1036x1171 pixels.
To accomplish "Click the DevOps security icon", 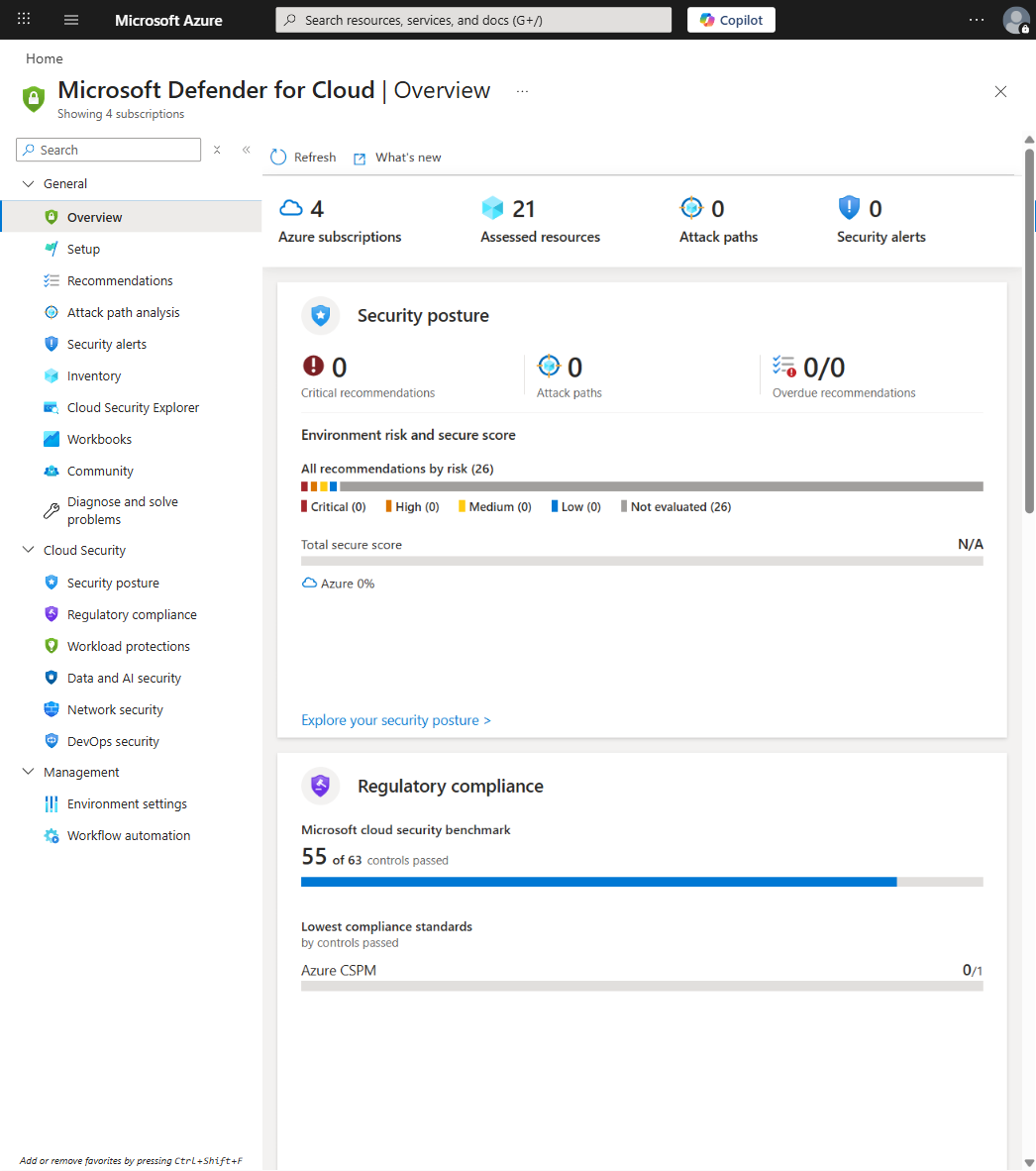I will [51, 741].
